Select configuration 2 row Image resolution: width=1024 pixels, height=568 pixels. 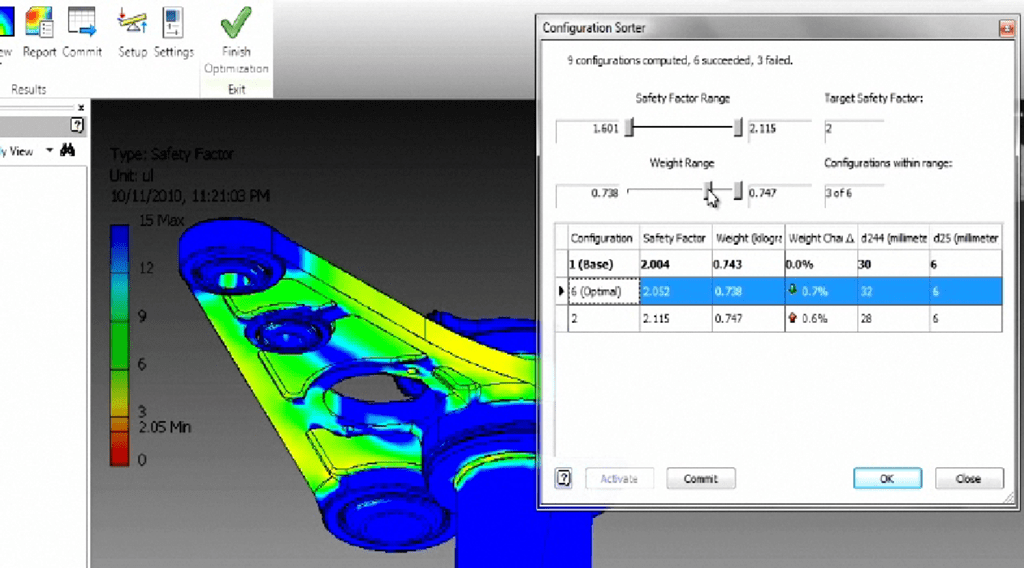[x=778, y=319]
